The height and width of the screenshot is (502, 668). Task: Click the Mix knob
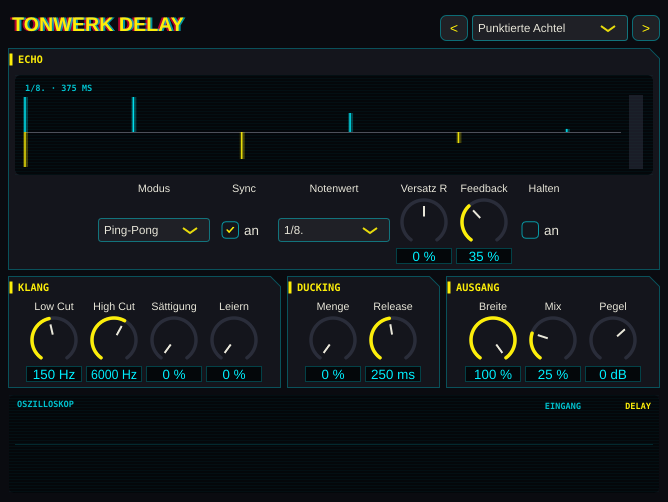[553, 340]
